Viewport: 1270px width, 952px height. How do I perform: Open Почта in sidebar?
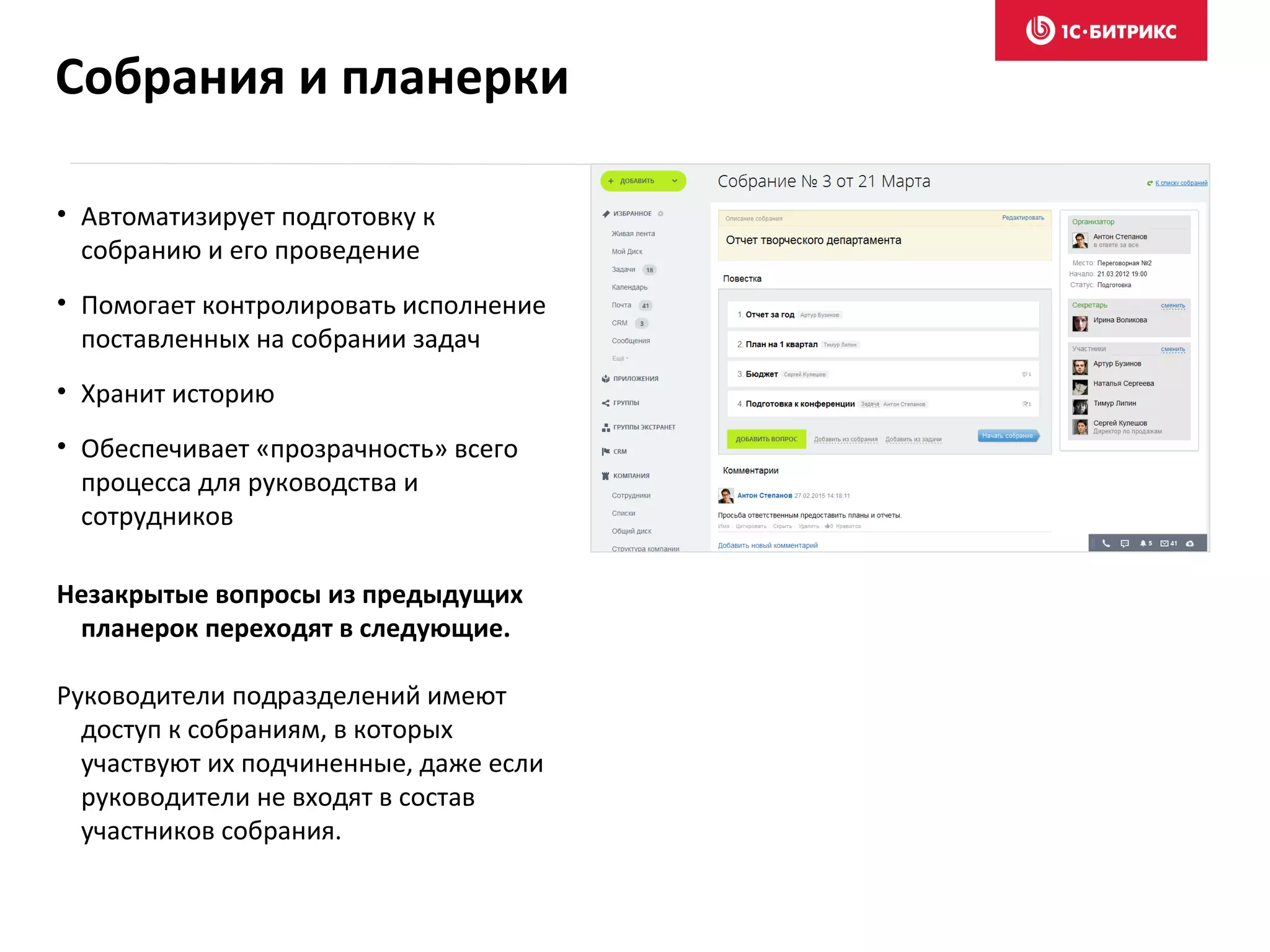621,305
